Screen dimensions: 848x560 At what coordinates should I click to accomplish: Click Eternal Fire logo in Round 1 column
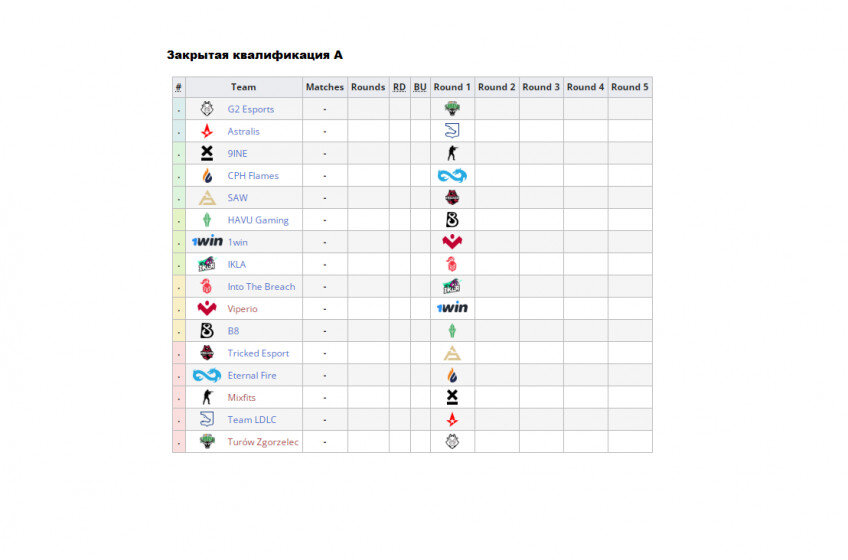pyautogui.click(x=452, y=175)
